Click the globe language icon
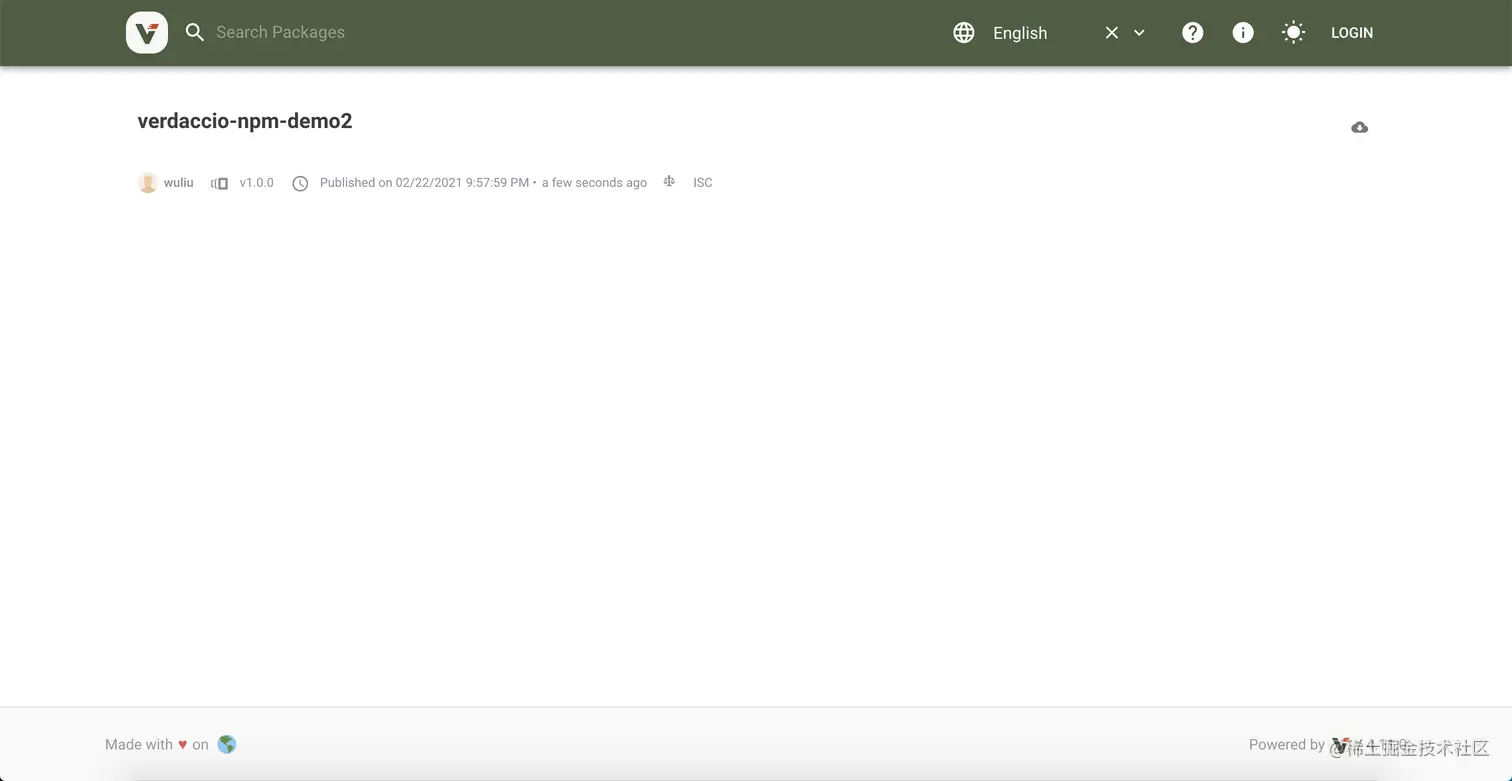The width and height of the screenshot is (1512, 781). (x=964, y=32)
